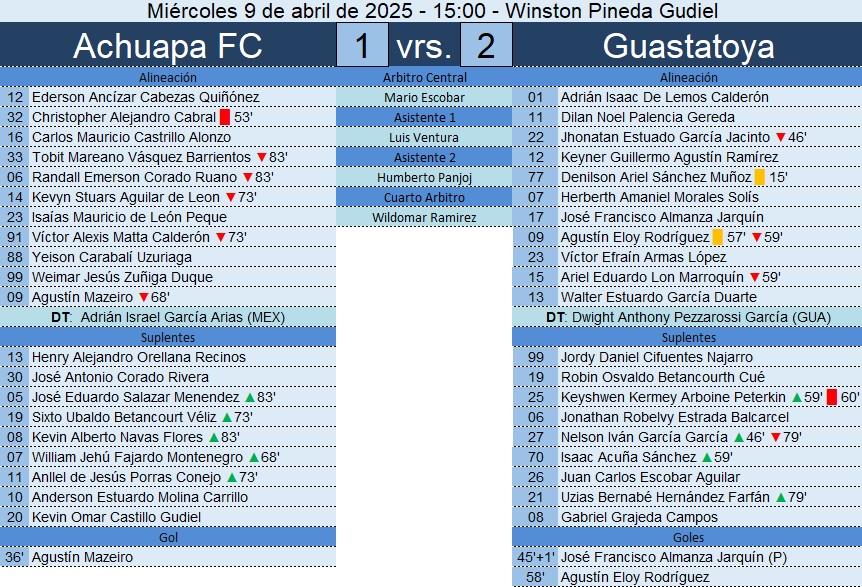
Task: Select the Cuarto Arbitro label row
Action: pyautogui.click(x=424, y=197)
